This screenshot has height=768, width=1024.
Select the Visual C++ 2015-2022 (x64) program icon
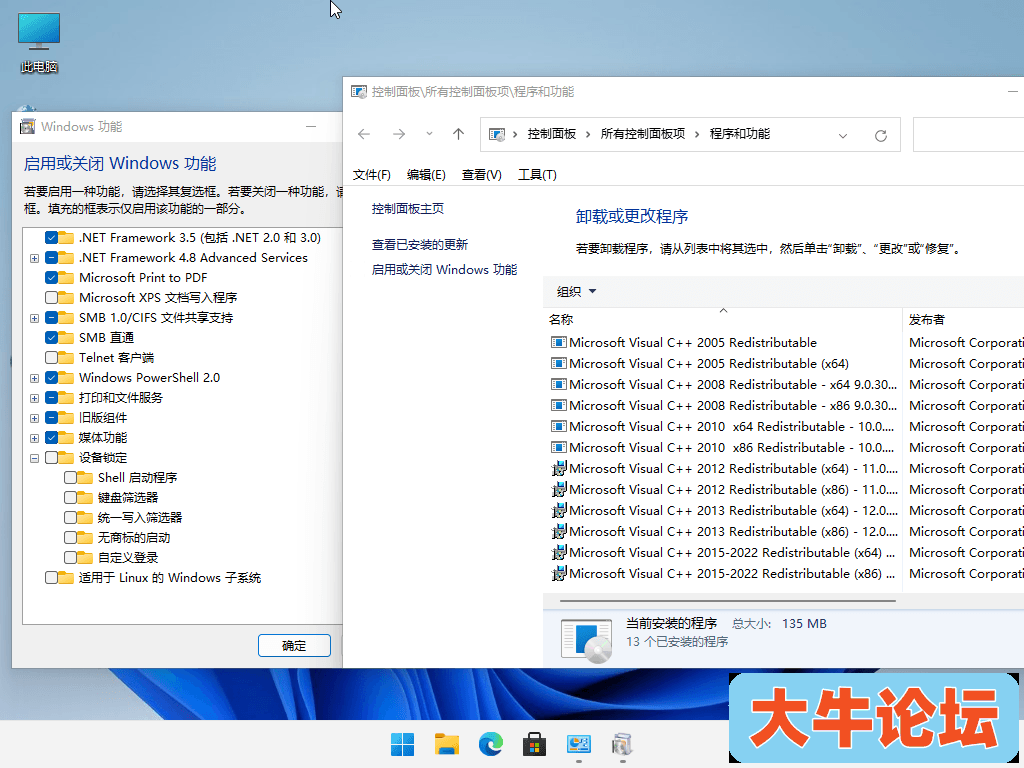pos(558,552)
